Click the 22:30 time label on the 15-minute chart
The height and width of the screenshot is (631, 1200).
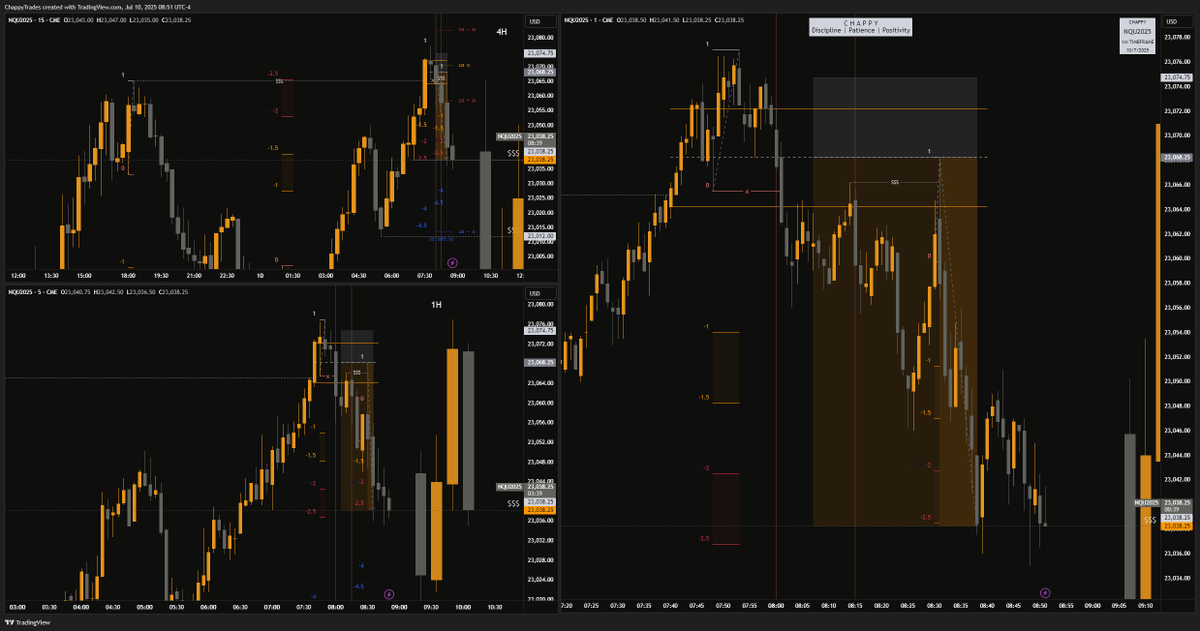pyautogui.click(x=225, y=274)
